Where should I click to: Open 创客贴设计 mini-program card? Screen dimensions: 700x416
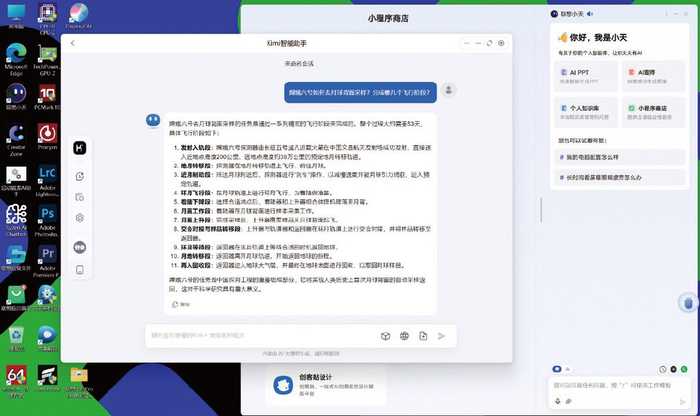[x=327, y=385]
